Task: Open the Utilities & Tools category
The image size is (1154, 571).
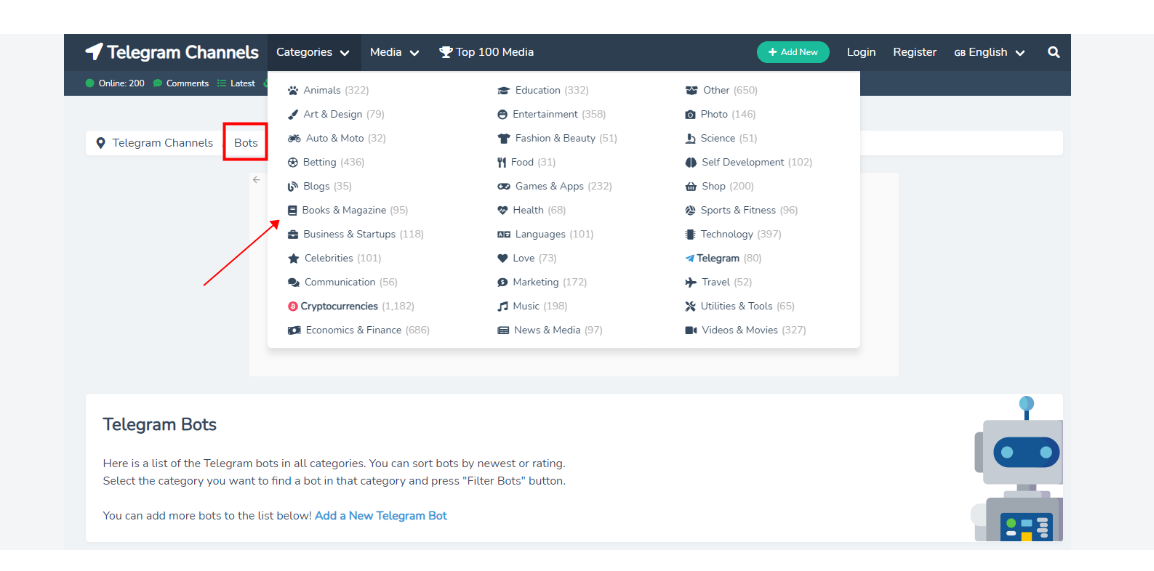Action: 740,306
